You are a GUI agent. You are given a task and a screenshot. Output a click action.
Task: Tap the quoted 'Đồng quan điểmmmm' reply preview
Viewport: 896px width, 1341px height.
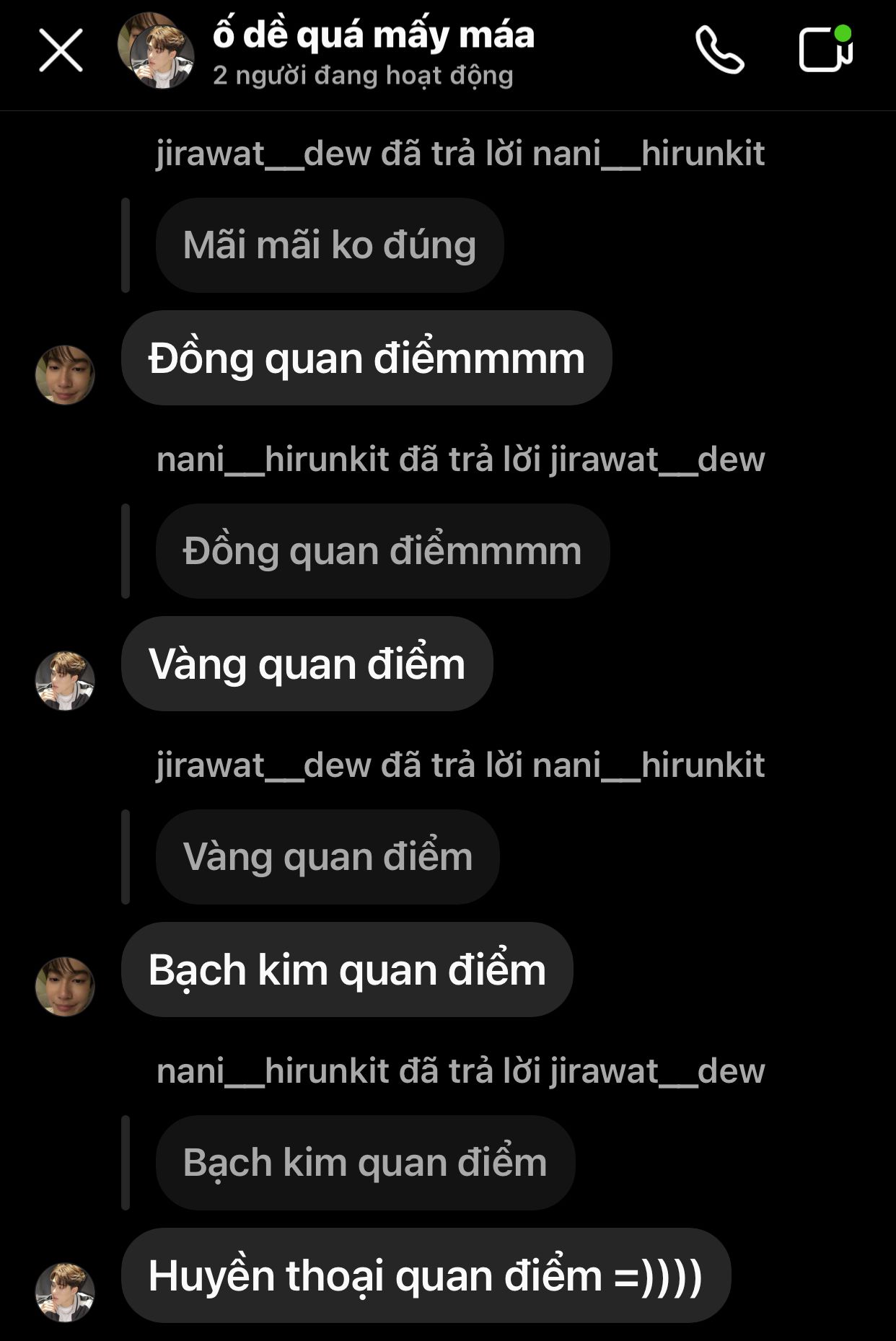pyautogui.click(x=382, y=551)
